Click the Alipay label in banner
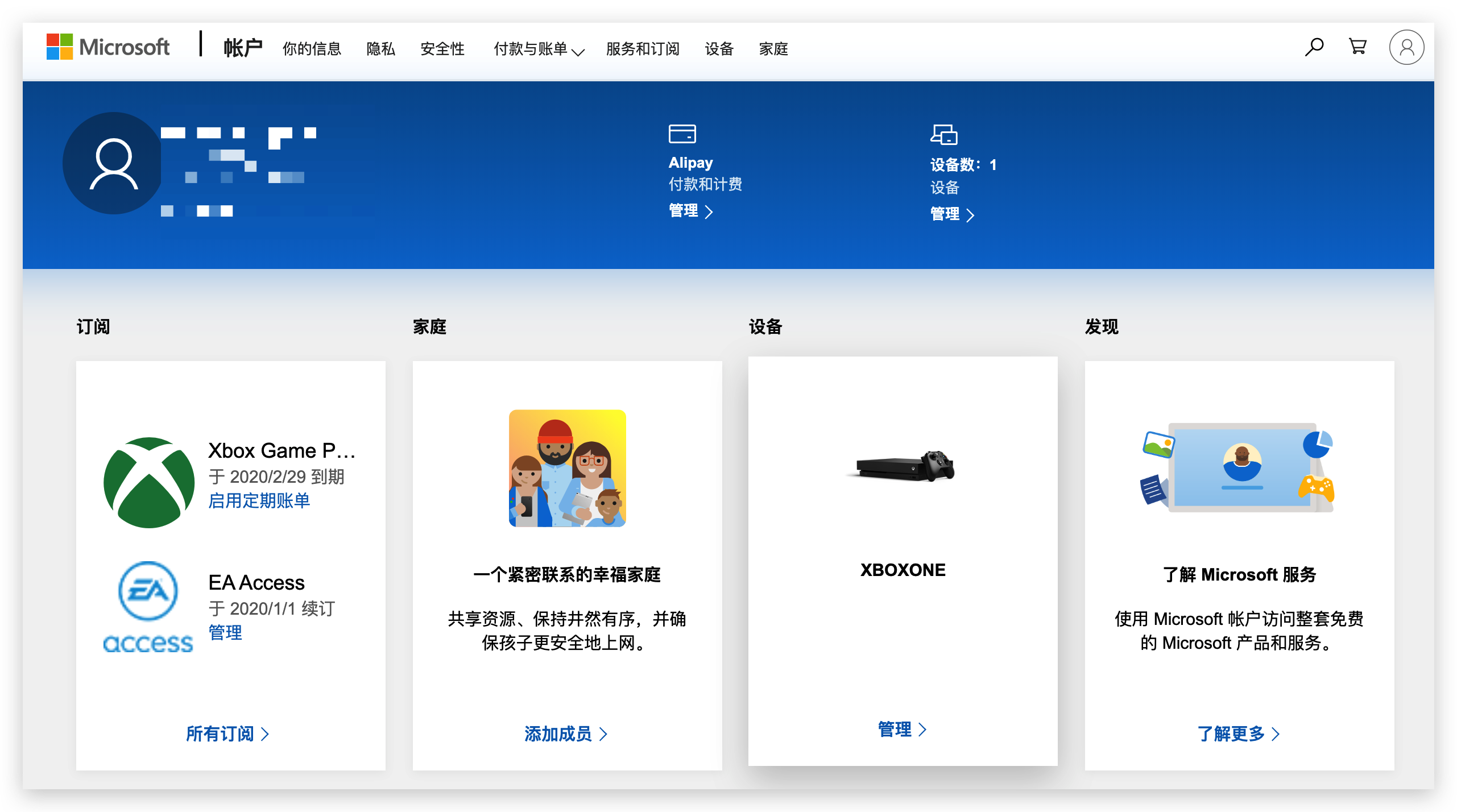 (x=690, y=163)
